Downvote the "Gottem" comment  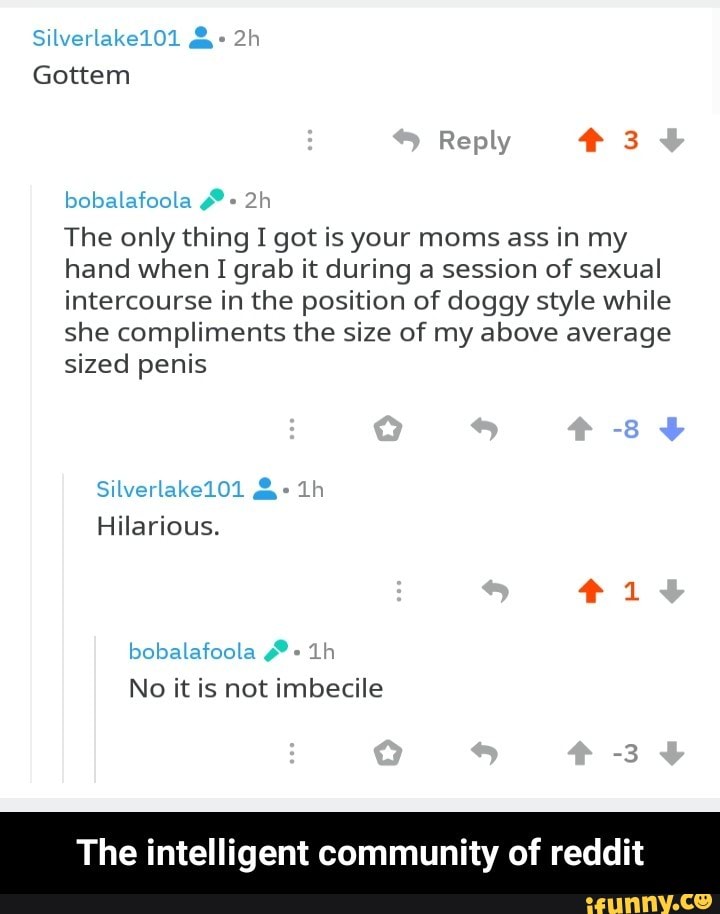[x=673, y=141]
